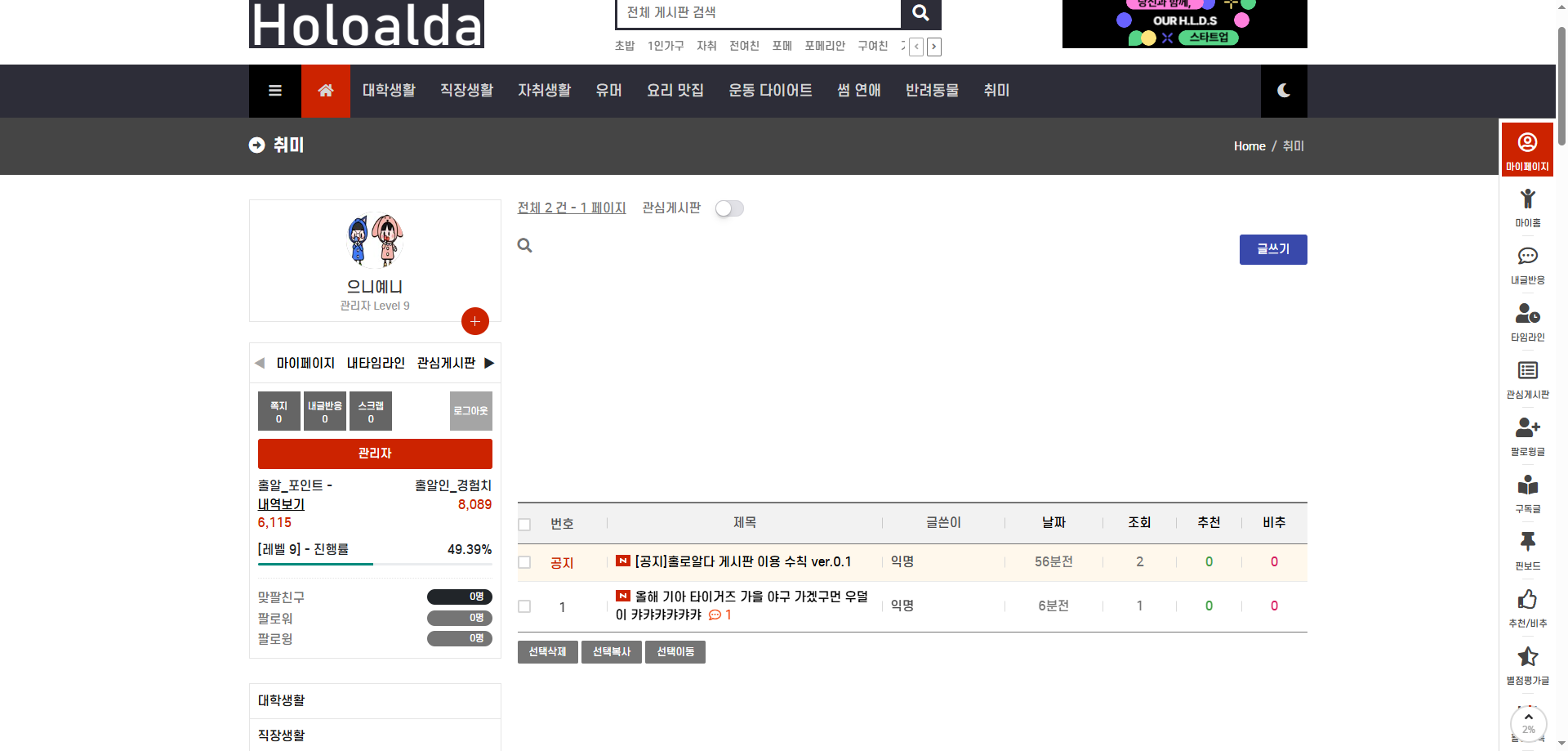Check the 공지 post checkbox

(x=525, y=562)
